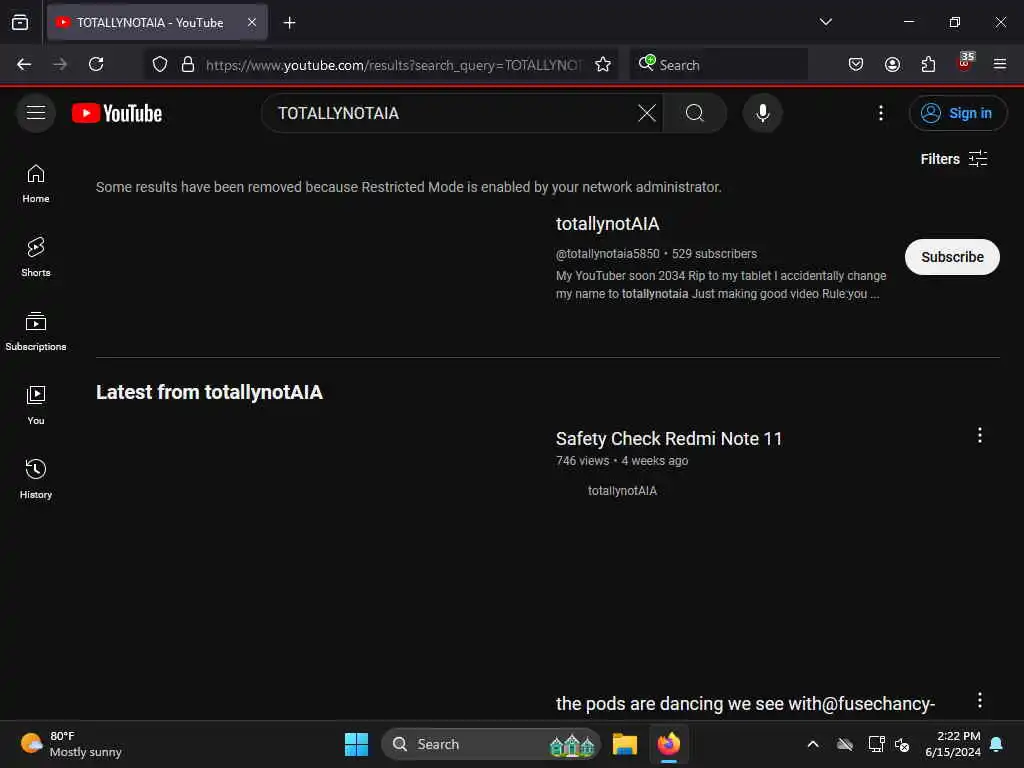The image size is (1024, 768).
Task: Open 'the pods are dancing' video
Action: click(745, 704)
